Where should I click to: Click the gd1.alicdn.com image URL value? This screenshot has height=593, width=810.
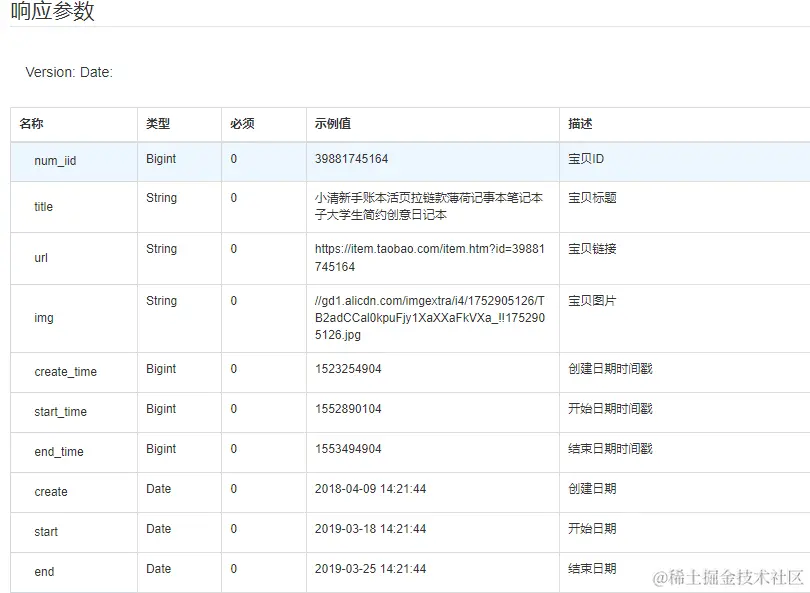430,318
